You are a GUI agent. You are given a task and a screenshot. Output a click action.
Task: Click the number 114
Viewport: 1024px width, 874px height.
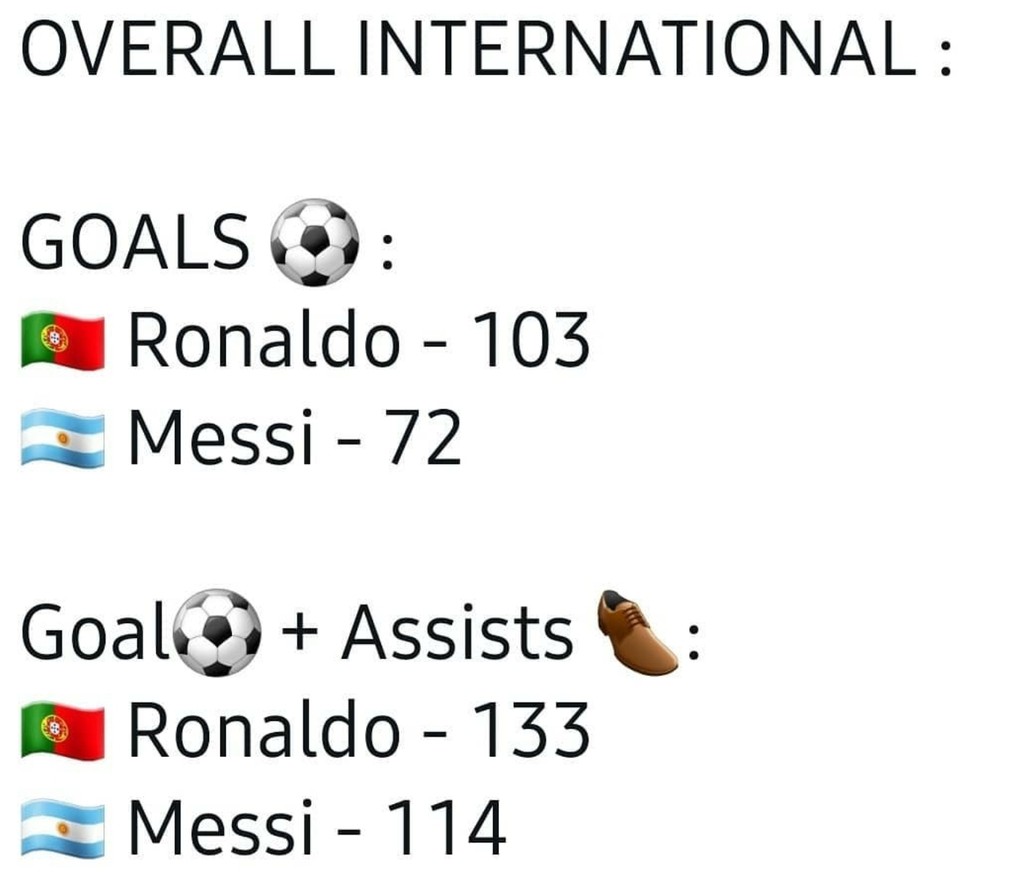(446, 827)
